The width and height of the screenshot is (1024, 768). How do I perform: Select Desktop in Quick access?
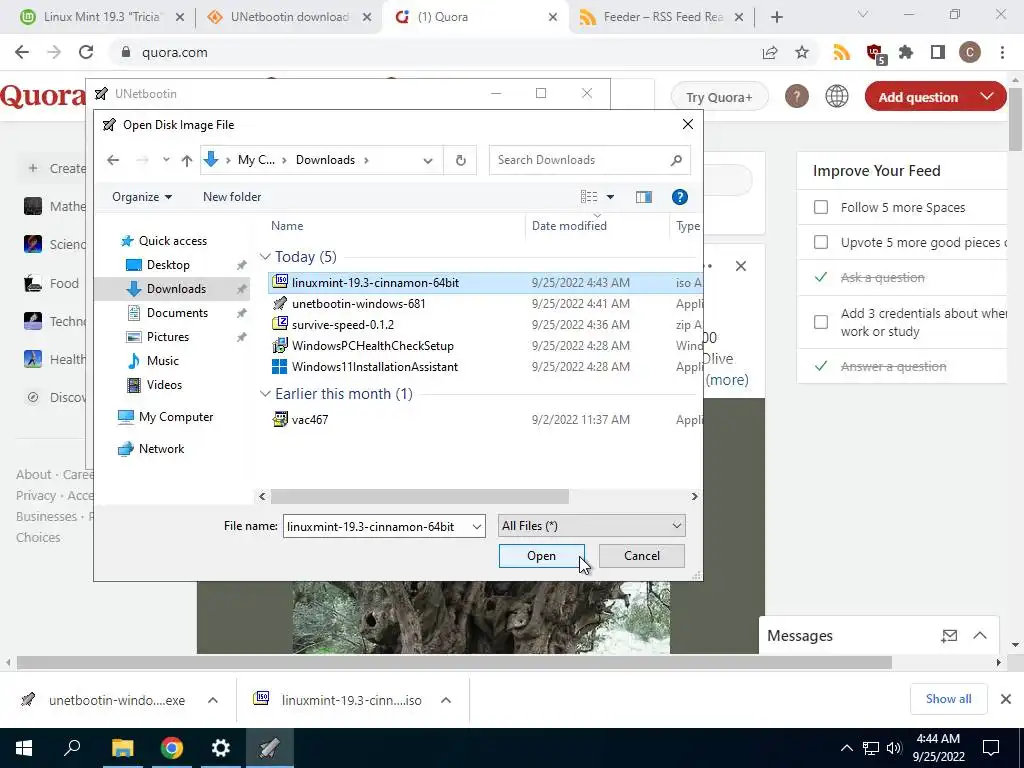pyautogui.click(x=168, y=264)
